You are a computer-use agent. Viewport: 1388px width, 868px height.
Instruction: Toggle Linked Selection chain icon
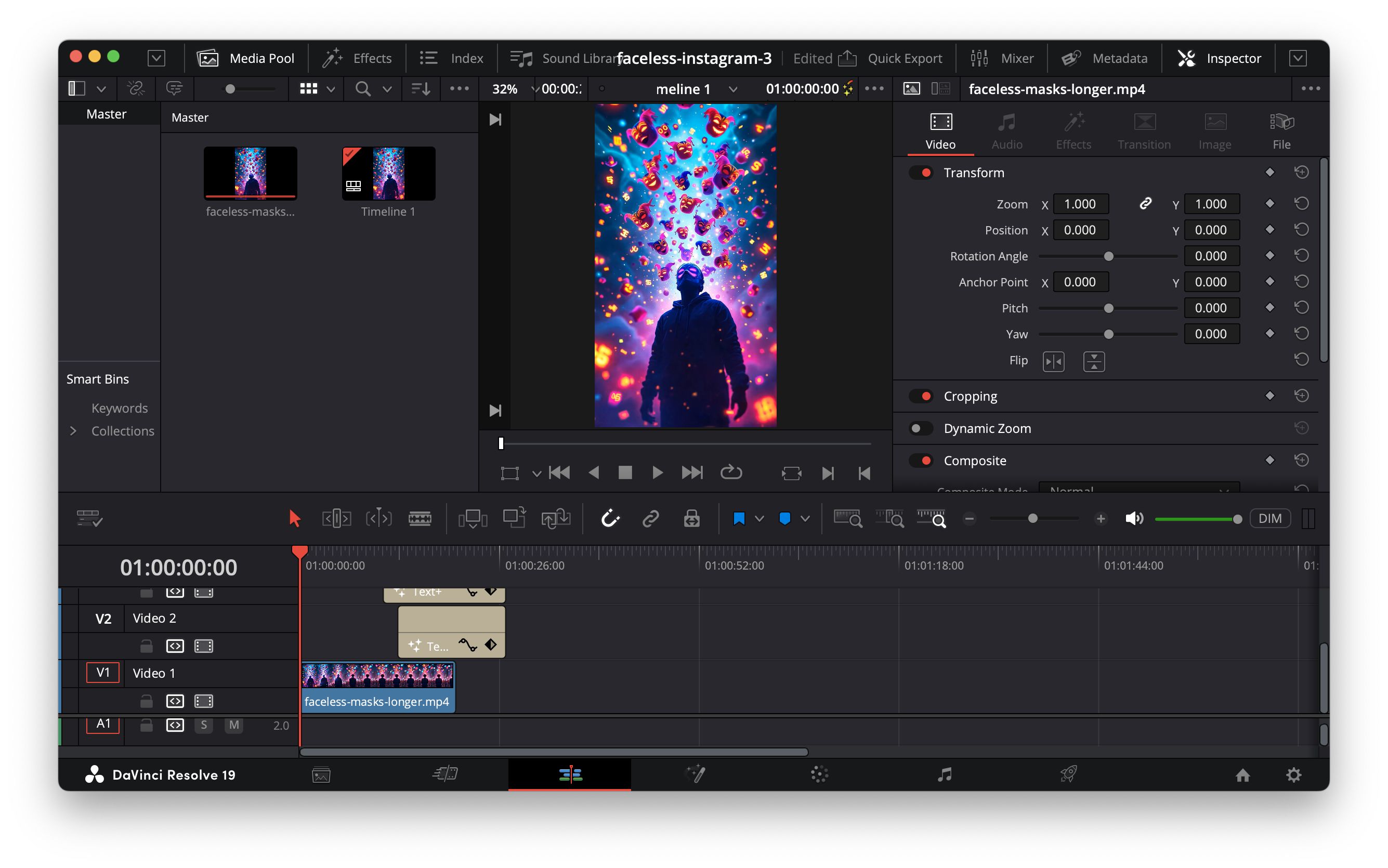click(650, 518)
